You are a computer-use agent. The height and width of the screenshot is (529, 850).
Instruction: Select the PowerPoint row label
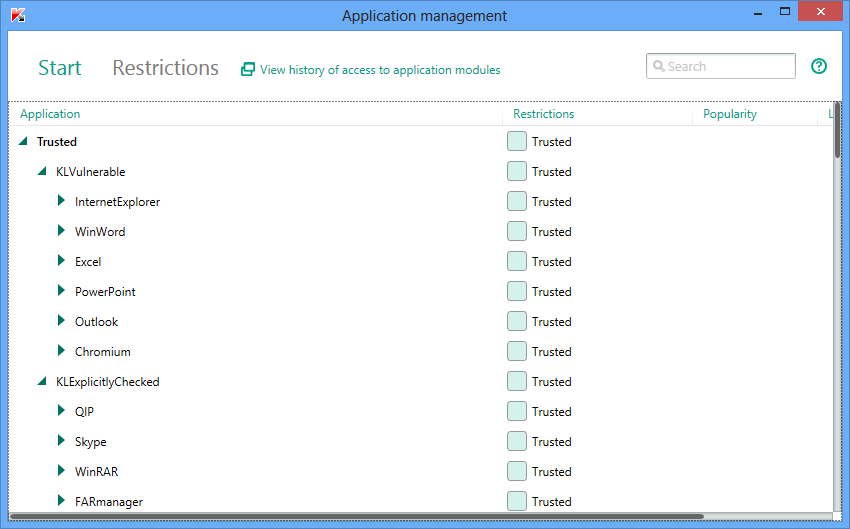pos(105,292)
